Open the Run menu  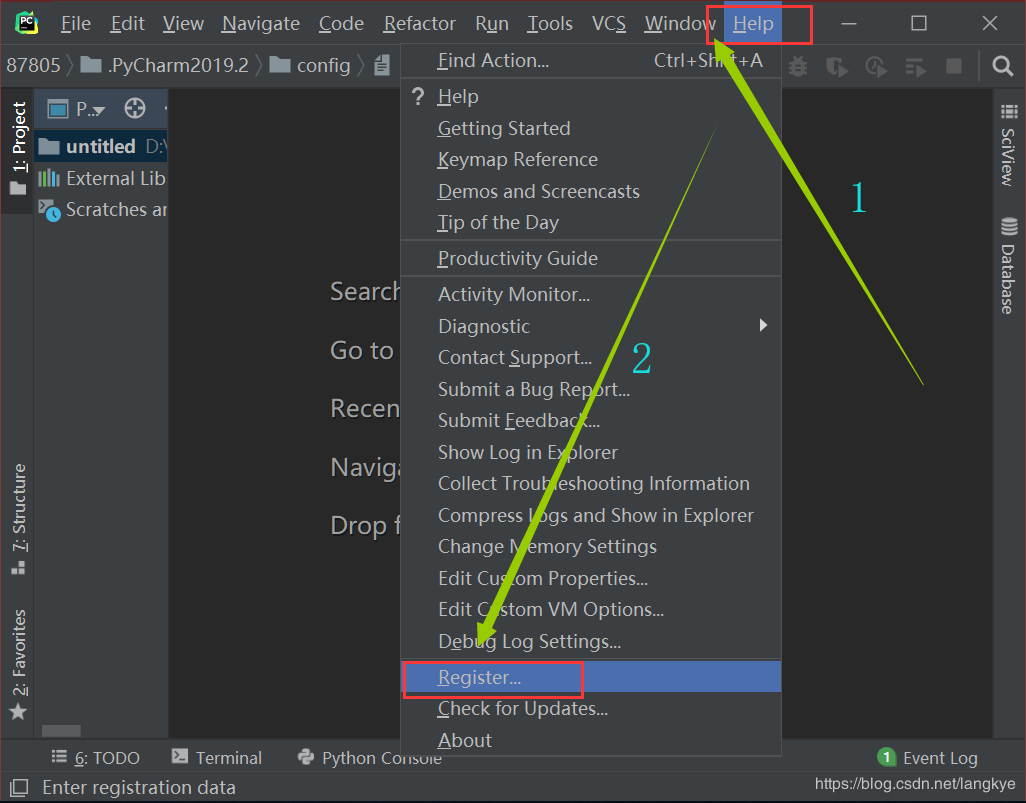(x=491, y=24)
